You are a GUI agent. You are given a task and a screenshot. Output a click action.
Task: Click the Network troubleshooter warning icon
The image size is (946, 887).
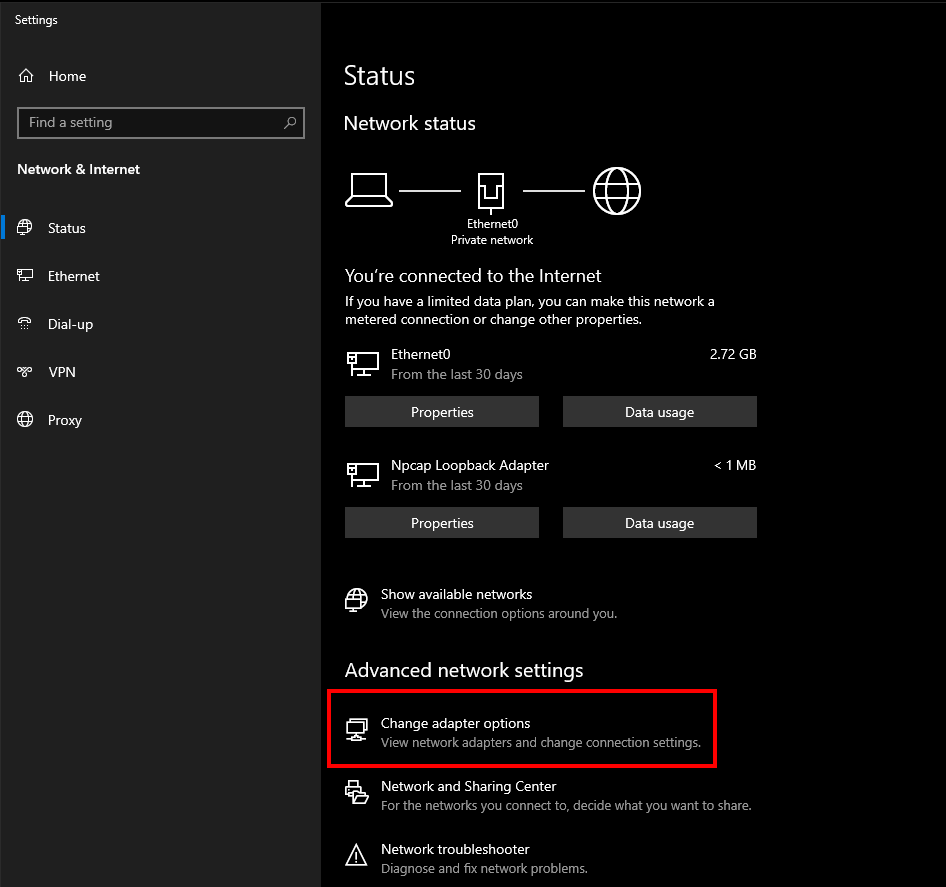tap(357, 855)
